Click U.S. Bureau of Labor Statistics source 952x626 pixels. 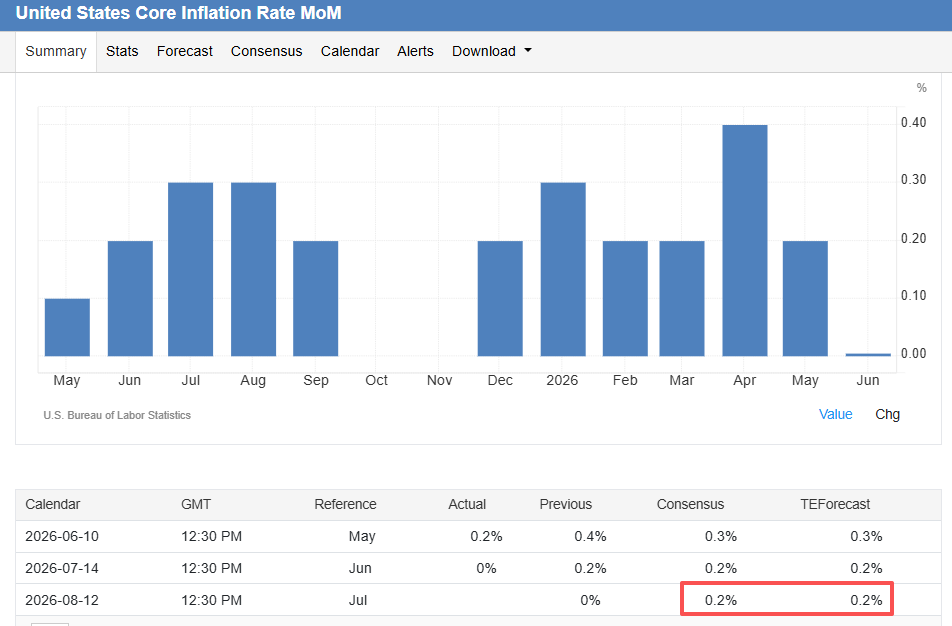point(117,415)
